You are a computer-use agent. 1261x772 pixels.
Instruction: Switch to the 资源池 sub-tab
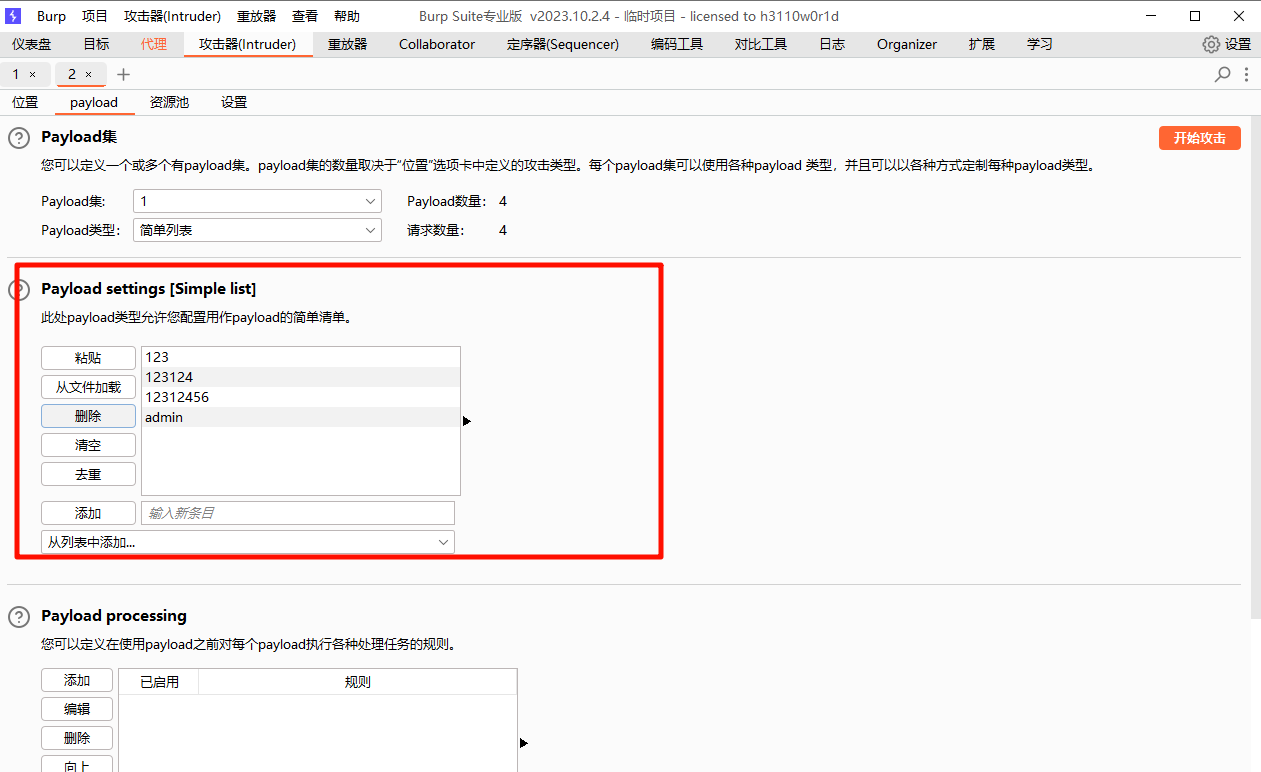coord(169,102)
